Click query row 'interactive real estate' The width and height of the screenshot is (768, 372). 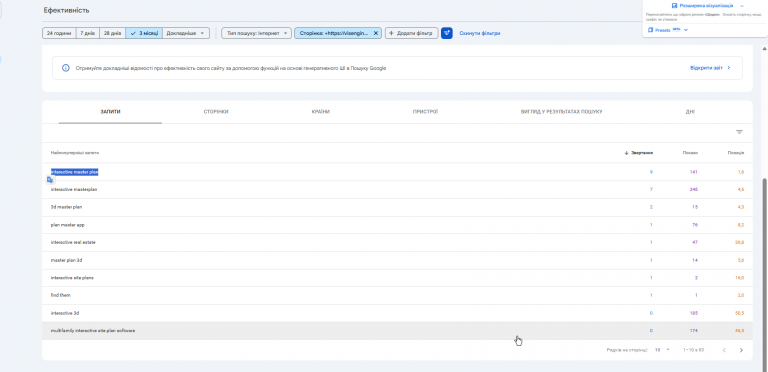[x=397, y=242]
